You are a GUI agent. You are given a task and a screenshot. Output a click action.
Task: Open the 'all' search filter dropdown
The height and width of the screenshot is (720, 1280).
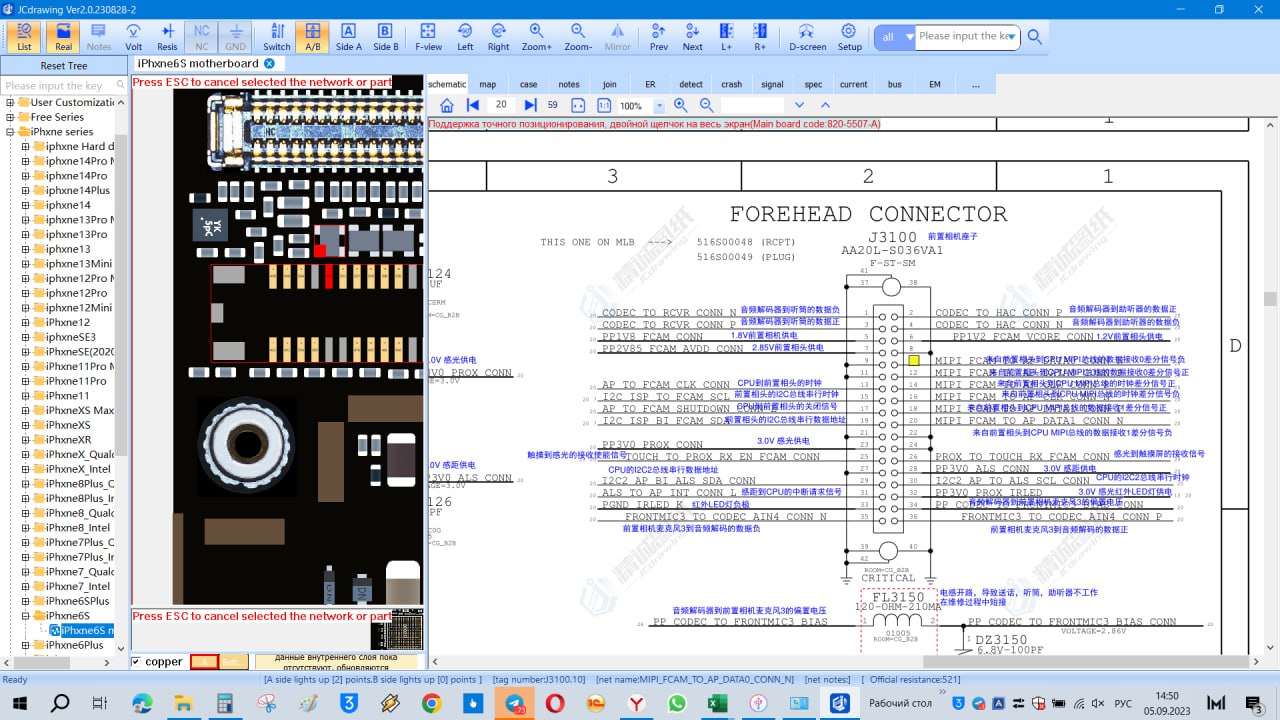tap(895, 37)
